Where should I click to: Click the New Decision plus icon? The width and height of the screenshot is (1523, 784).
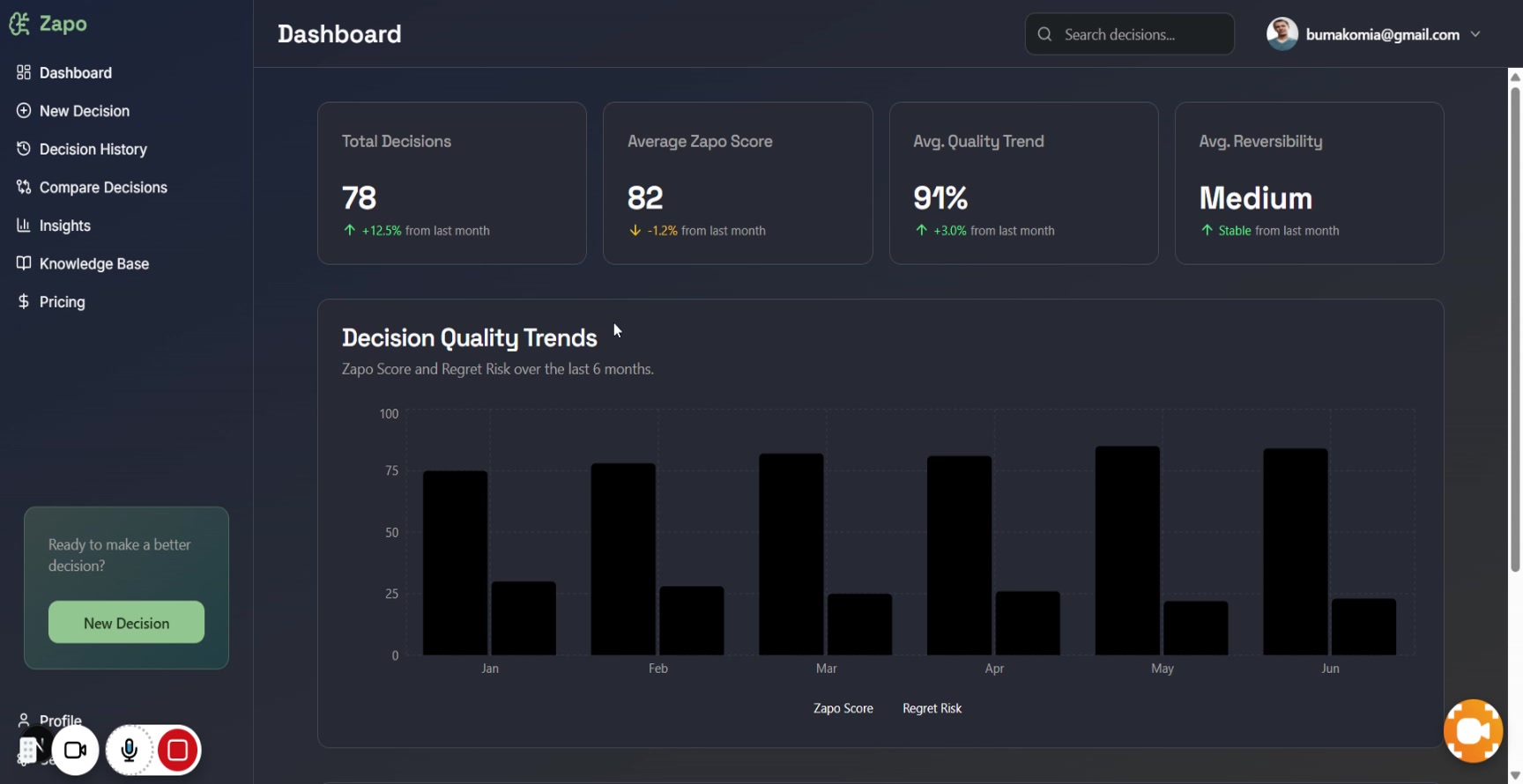(24, 111)
